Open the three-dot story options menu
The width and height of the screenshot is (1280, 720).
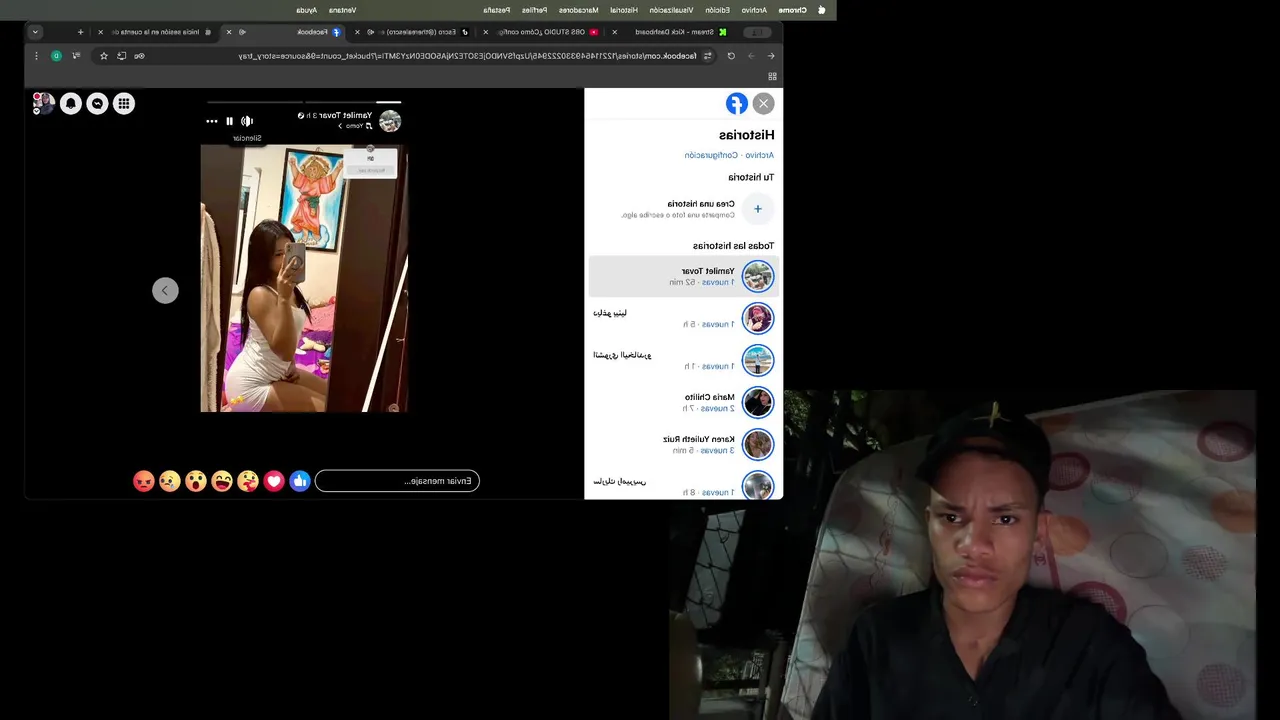pyautogui.click(x=212, y=121)
